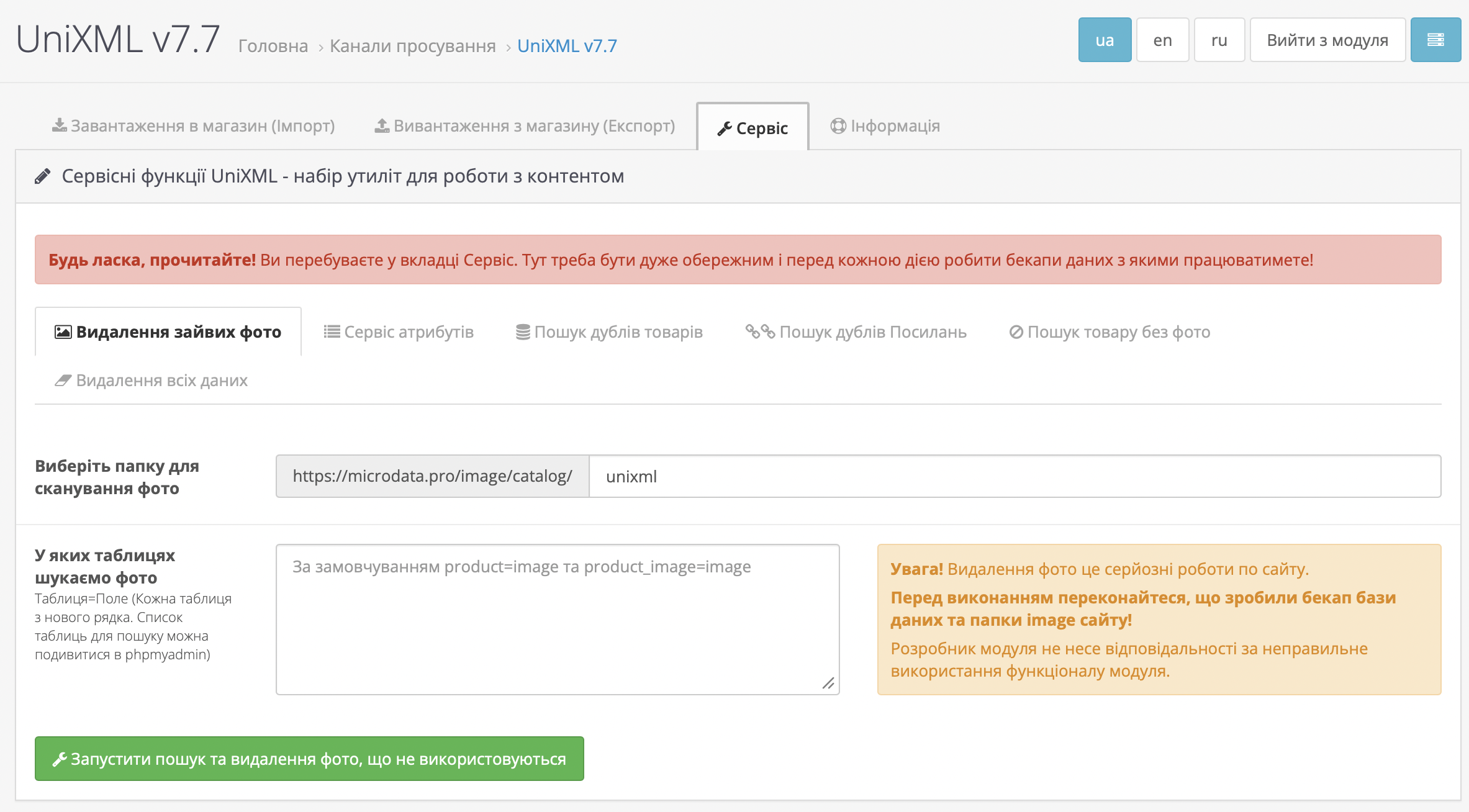Open Видалення всіх даних sub-tab
The height and width of the screenshot is (812, 1469).
[x=151, y=380]
